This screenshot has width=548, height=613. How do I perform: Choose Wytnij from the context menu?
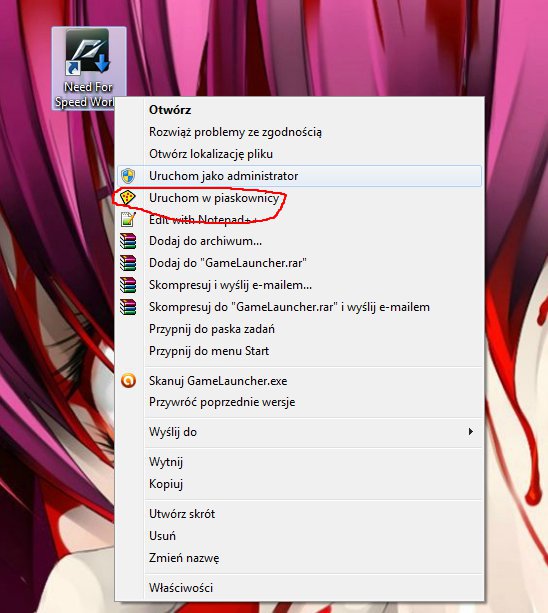click(299, 462)
